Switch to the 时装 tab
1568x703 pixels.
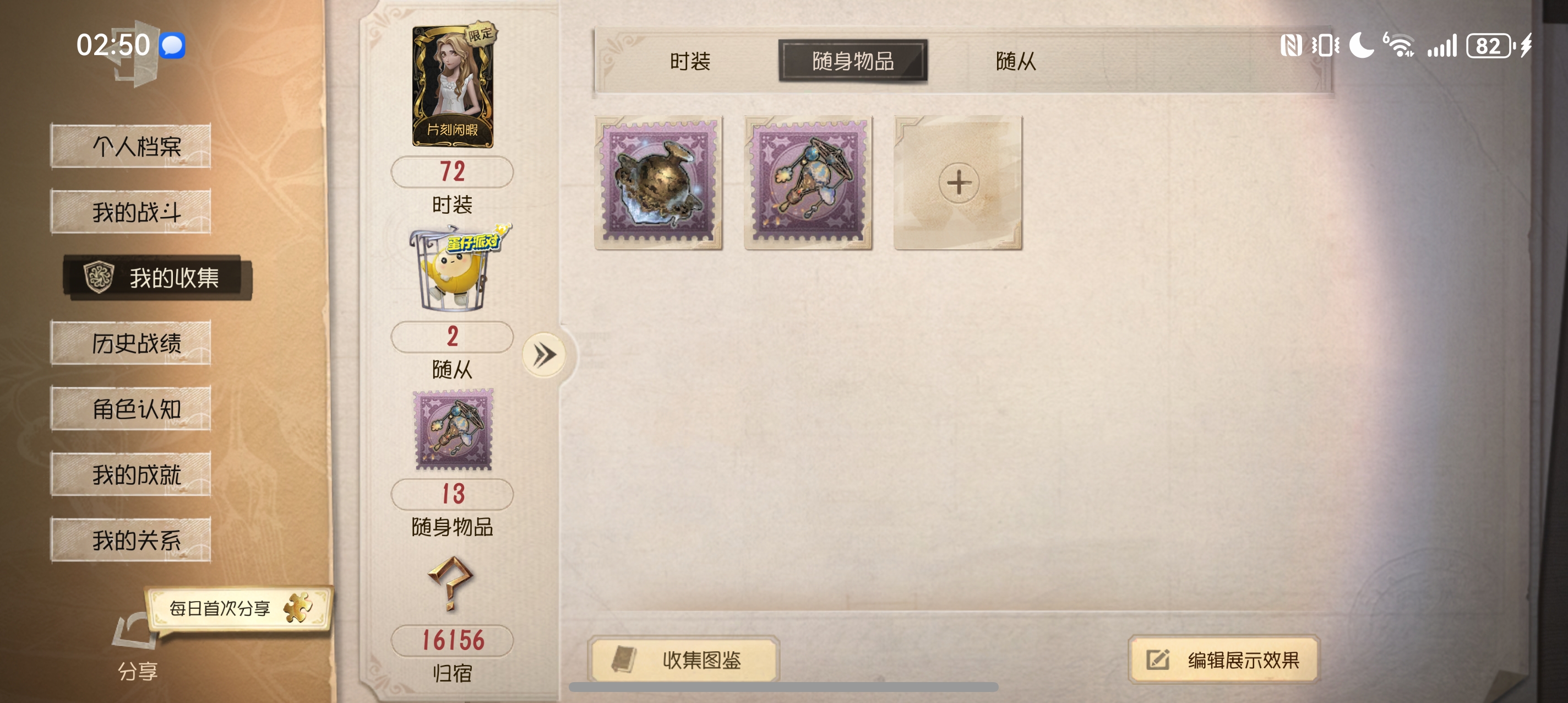click(690, 61)
